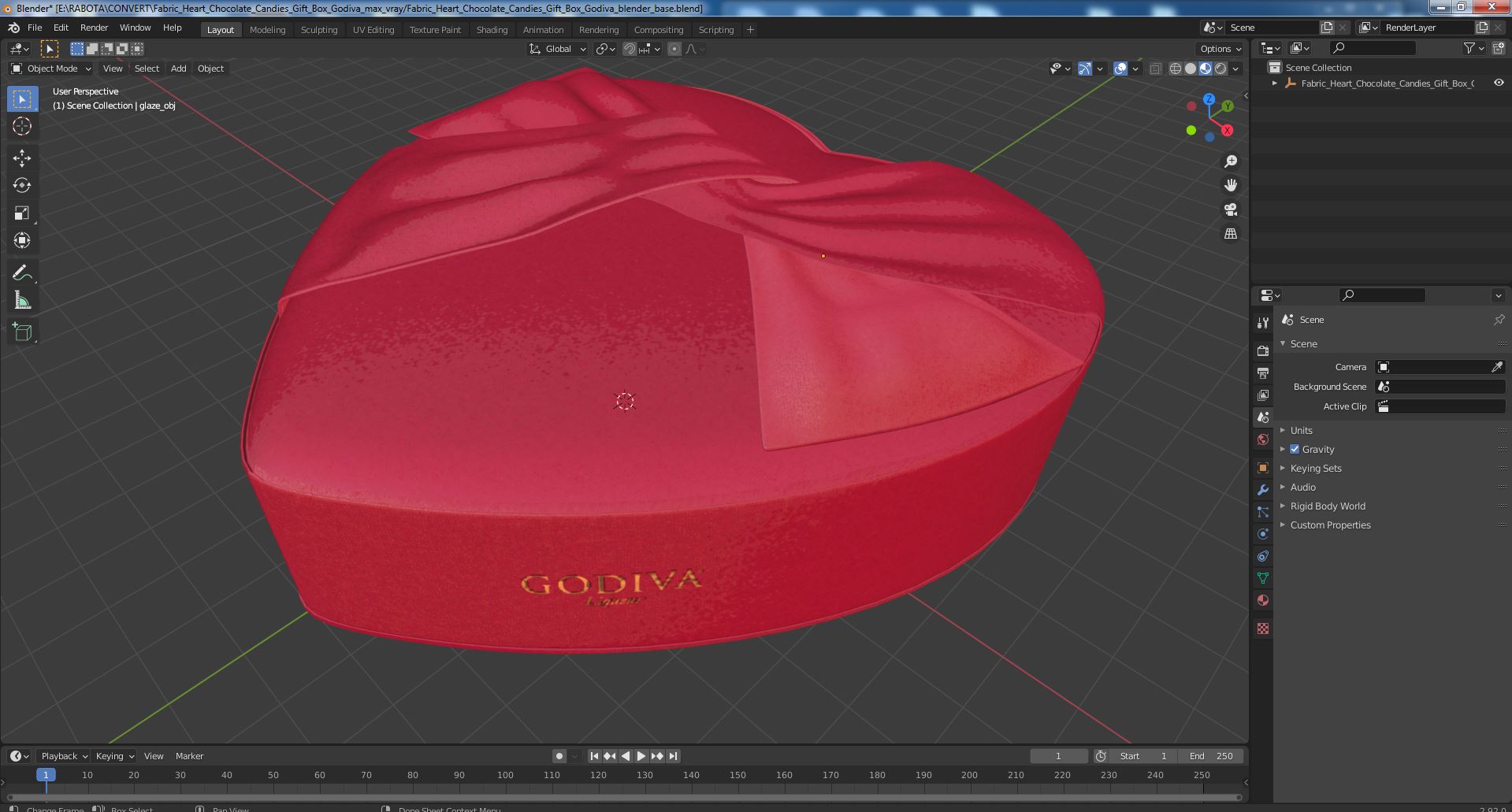
Task: Toggle the camera view icon
Action: coord(1230,209)
